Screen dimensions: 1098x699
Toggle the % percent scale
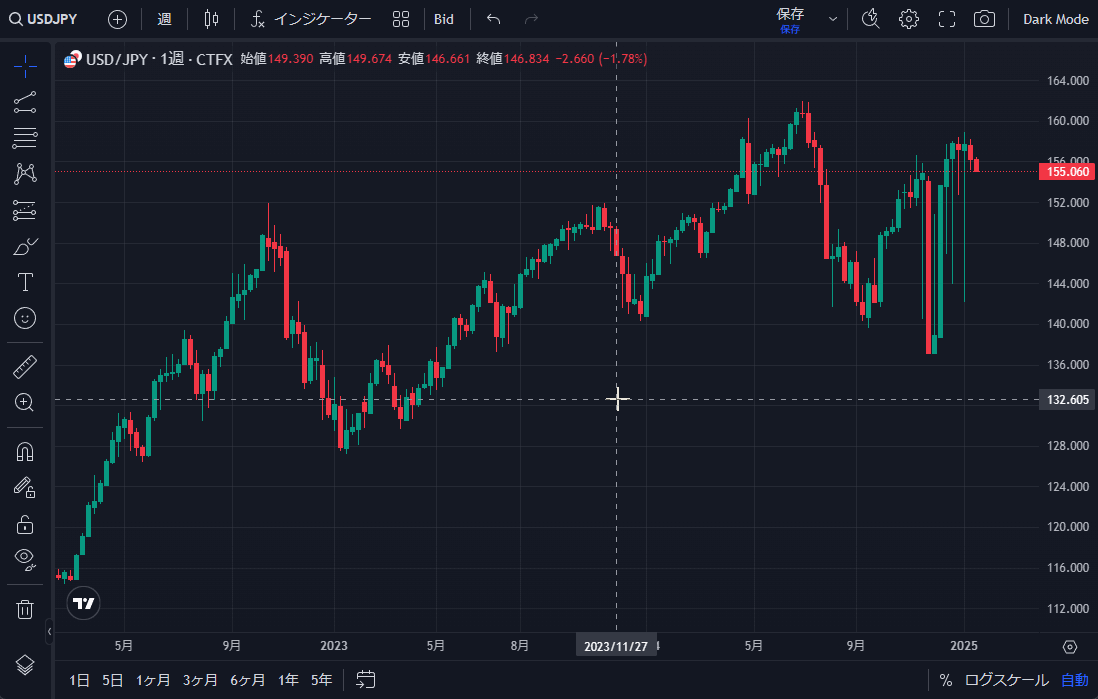(x=945, y=680)
